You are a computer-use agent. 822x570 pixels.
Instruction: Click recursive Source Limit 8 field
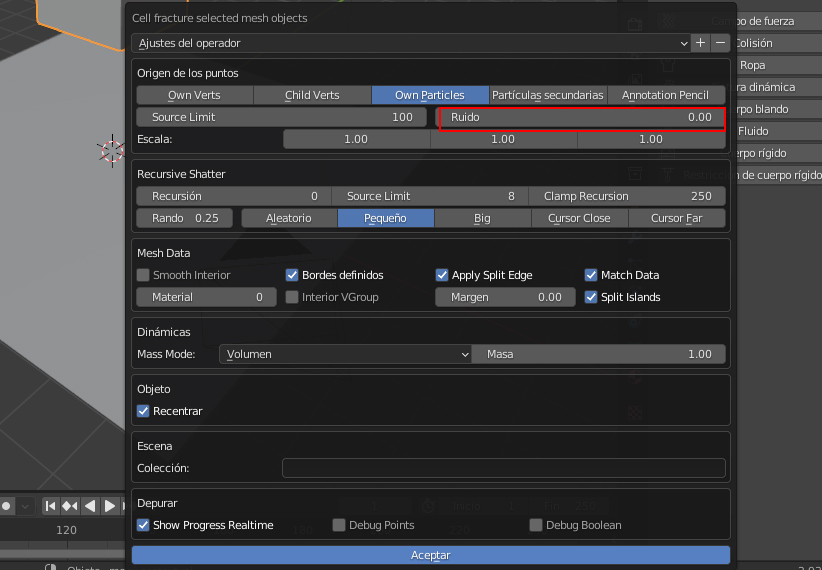(430, 196)
